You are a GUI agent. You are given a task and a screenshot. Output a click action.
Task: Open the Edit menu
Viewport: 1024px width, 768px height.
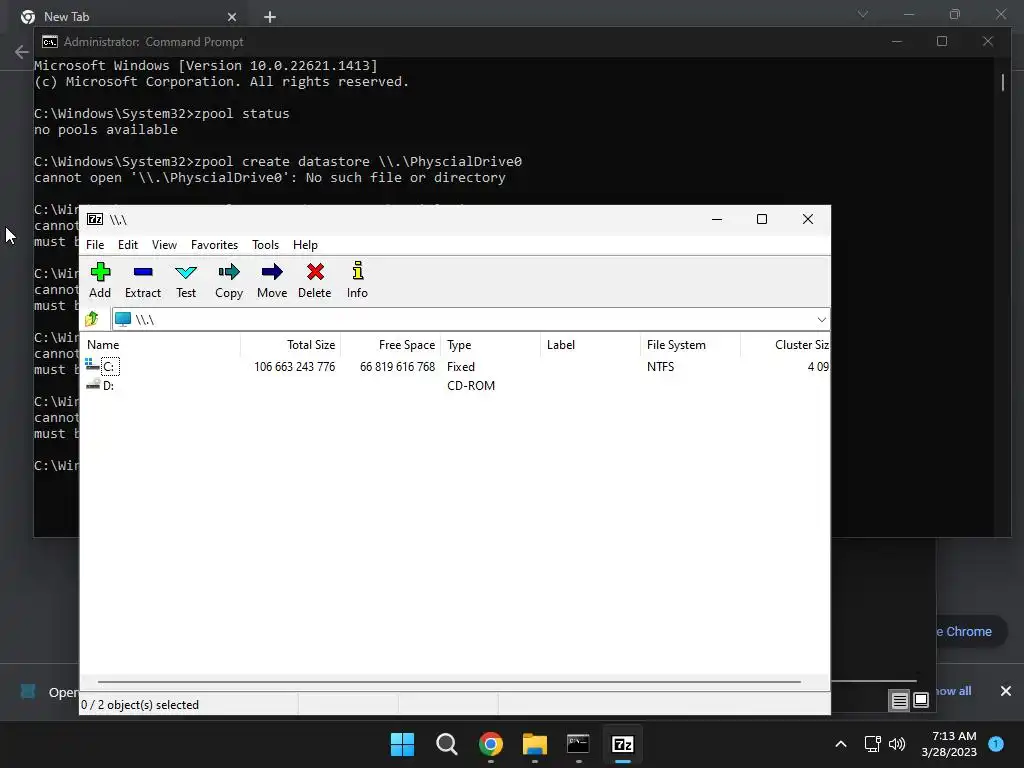tap(128, 245)
